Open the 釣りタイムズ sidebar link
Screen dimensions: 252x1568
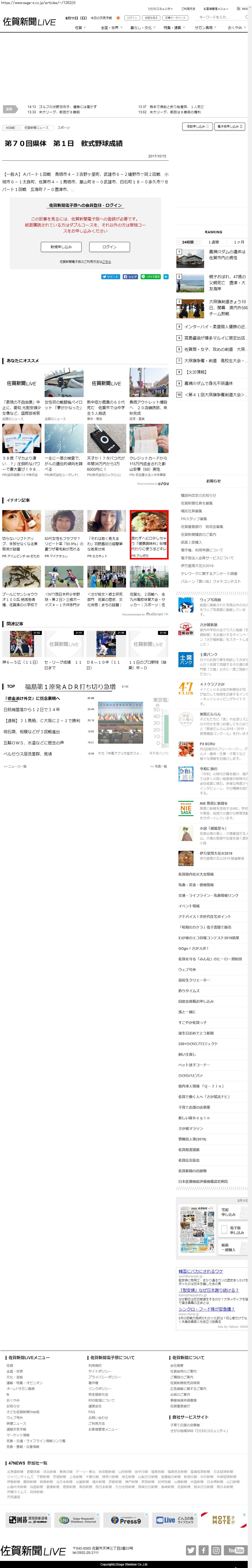click(189, 990)
